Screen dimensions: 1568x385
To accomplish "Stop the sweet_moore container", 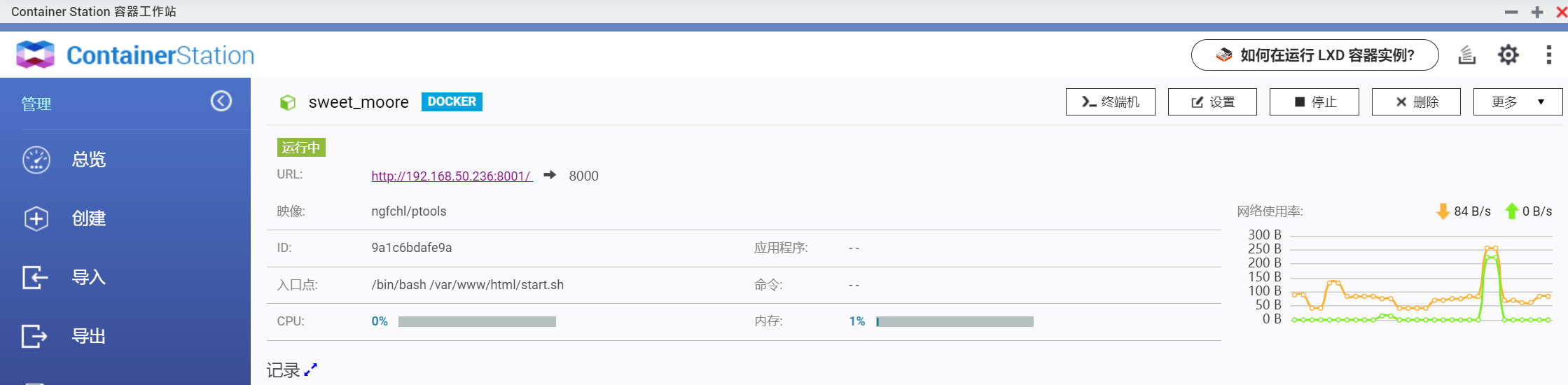I will (1314, 102).
